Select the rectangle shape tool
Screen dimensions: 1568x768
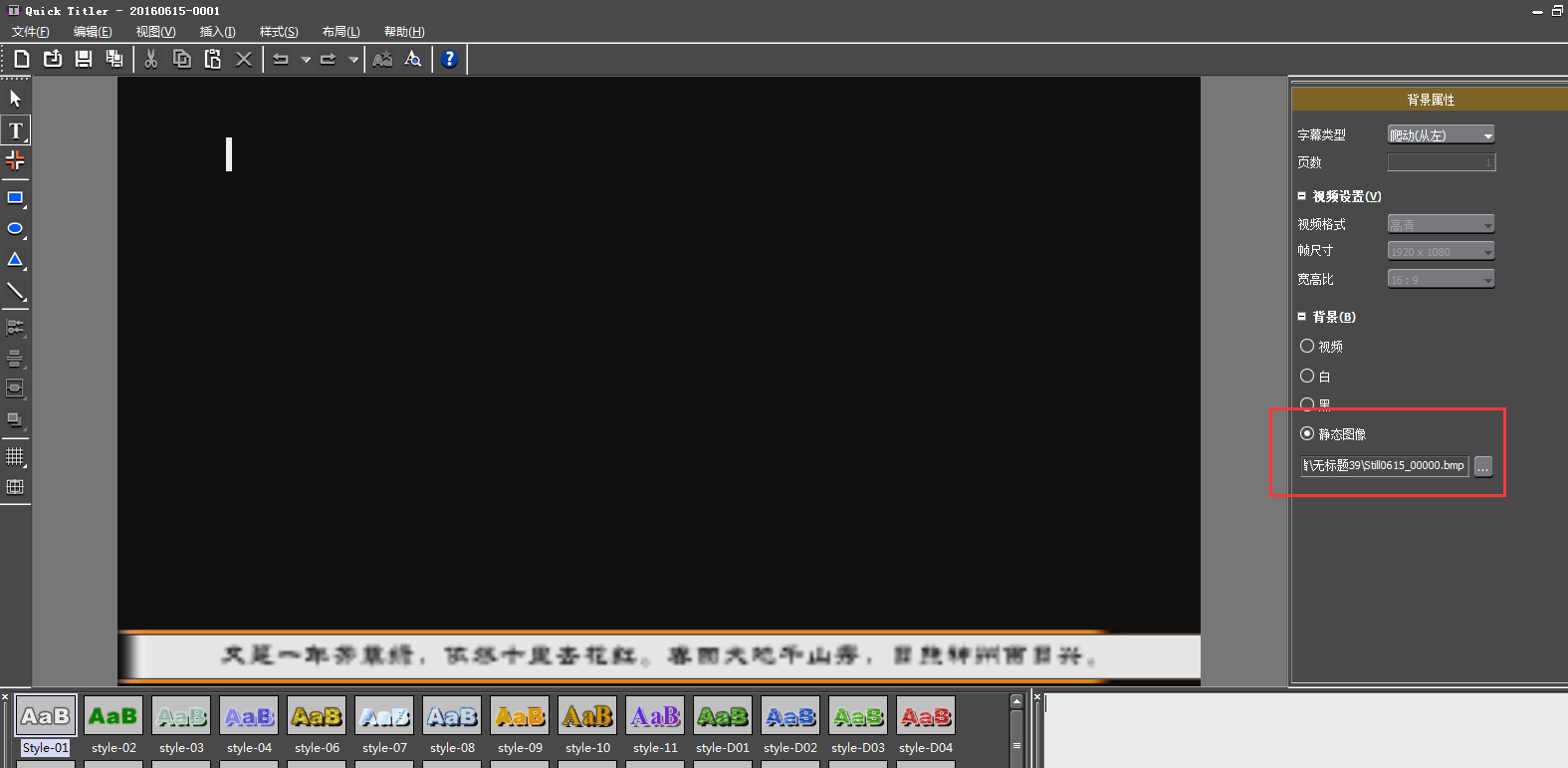[x=15, y=198]
